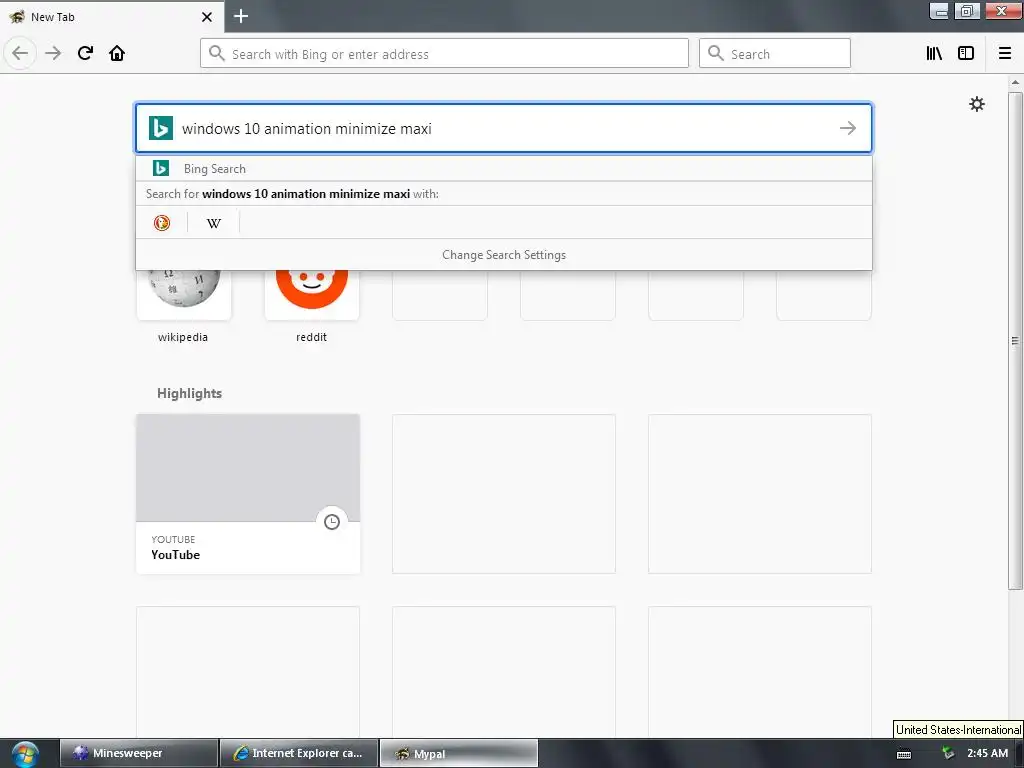Viewport: 1024px width, 768px height.
Task: Go forward using the forward arrow
Action: pos(53,53)
